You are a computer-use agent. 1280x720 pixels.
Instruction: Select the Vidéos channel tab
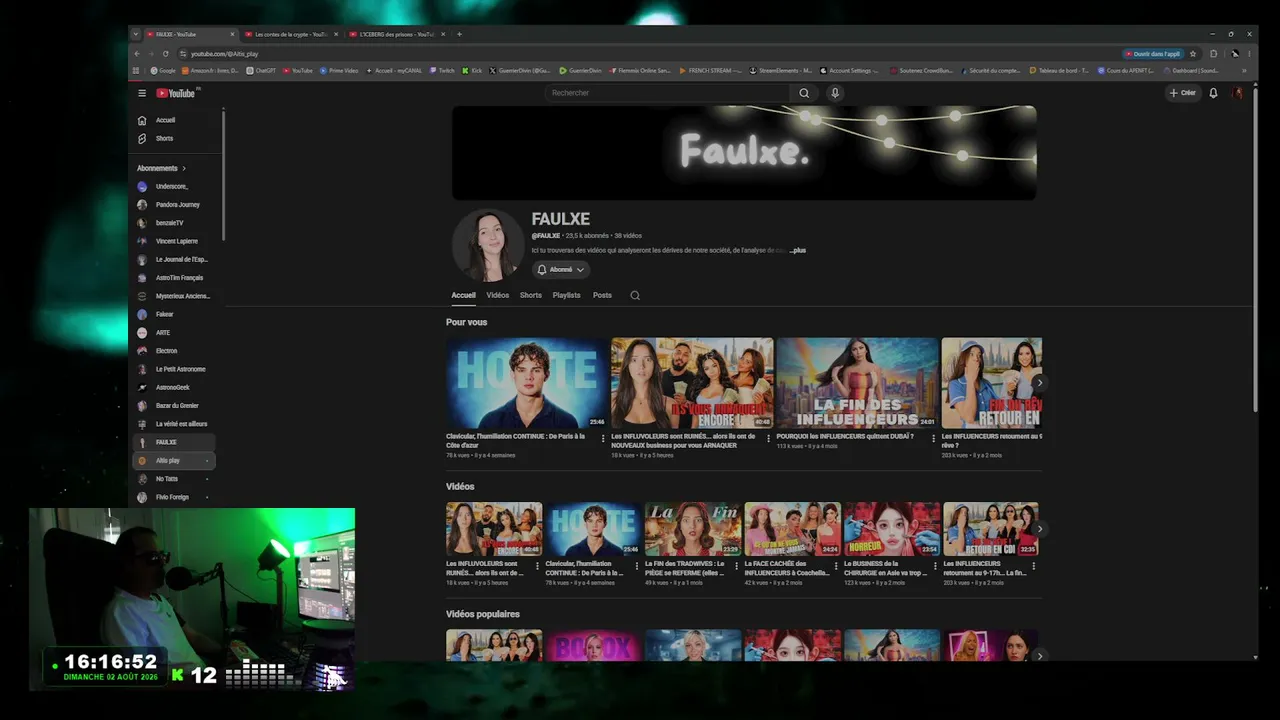tap(498, 296)
